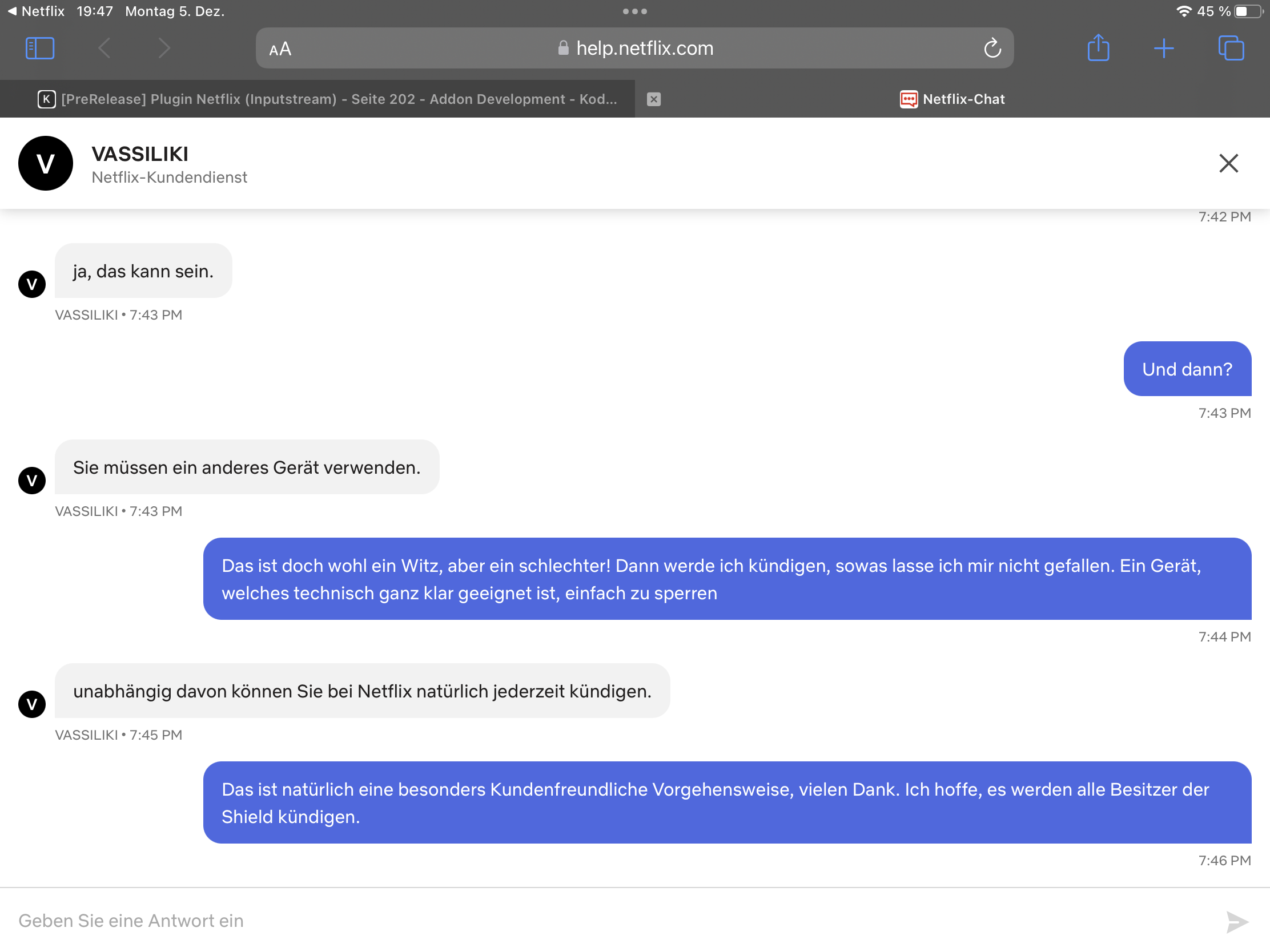Open the Safari sidebar panel
This screenshot has width=1270, height=952.
pos(40,48)
